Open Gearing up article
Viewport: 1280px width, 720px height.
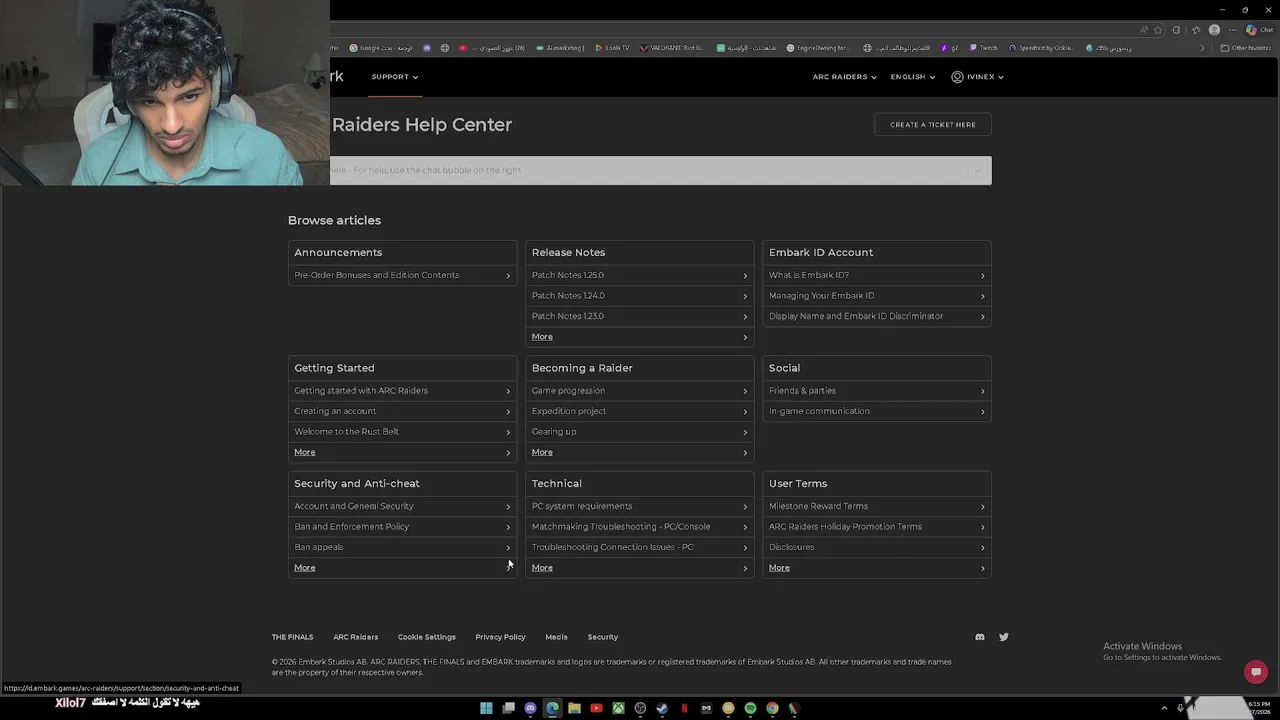pyautogui.click(x=640, y=432)
